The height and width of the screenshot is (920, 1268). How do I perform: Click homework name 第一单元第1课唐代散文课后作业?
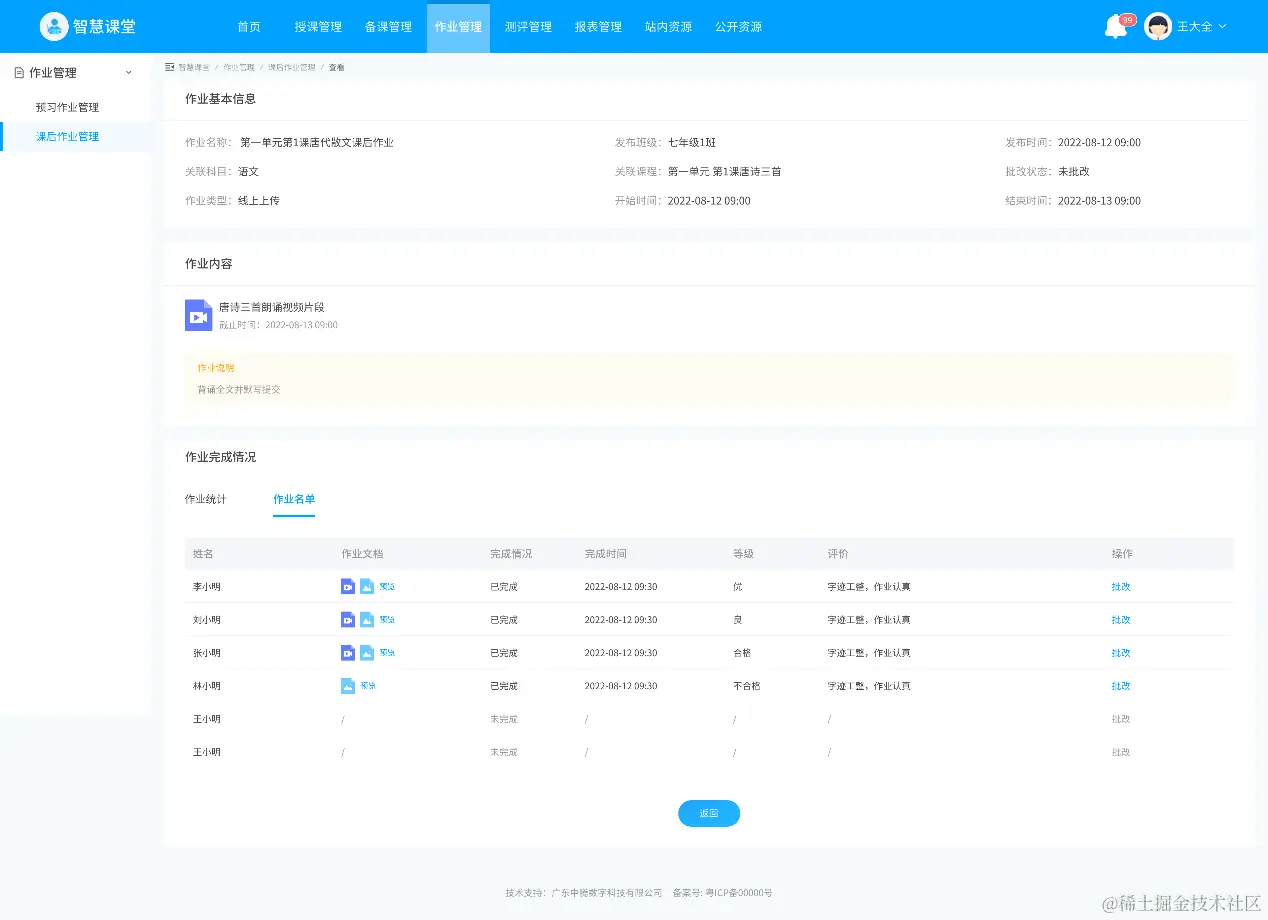(x=317, y=143)
